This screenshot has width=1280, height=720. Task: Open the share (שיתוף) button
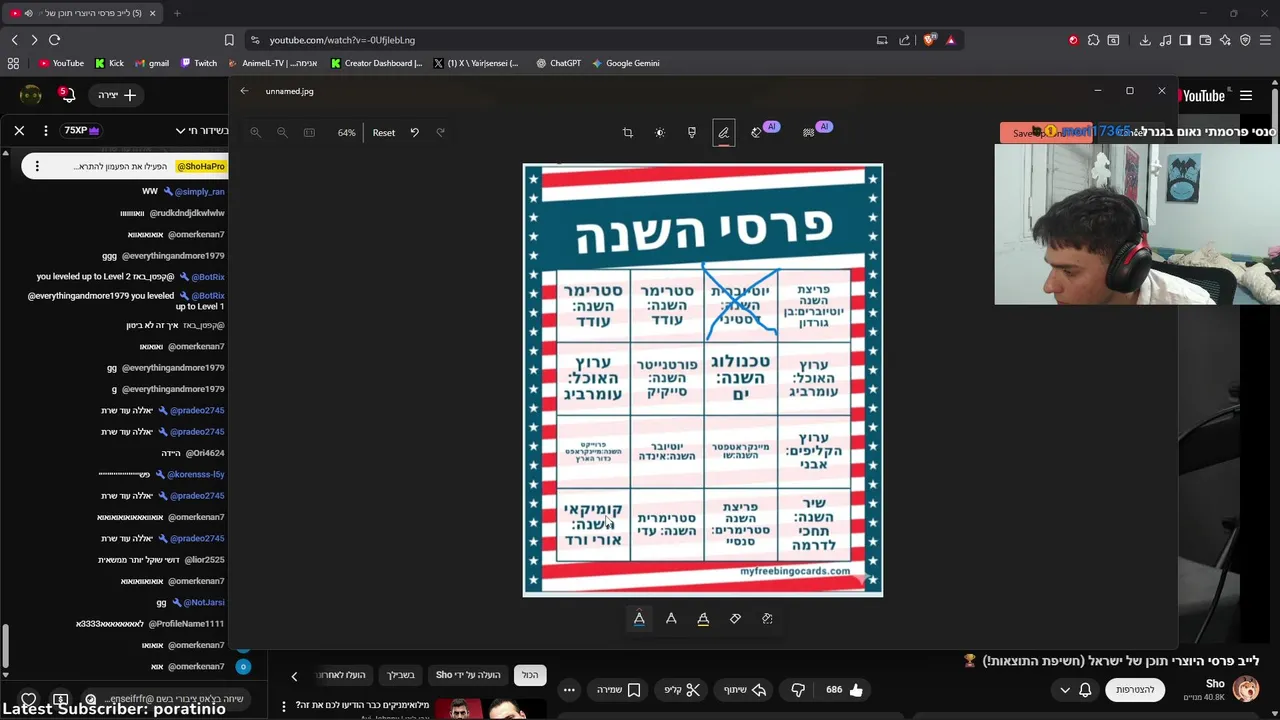coord(745,690)
